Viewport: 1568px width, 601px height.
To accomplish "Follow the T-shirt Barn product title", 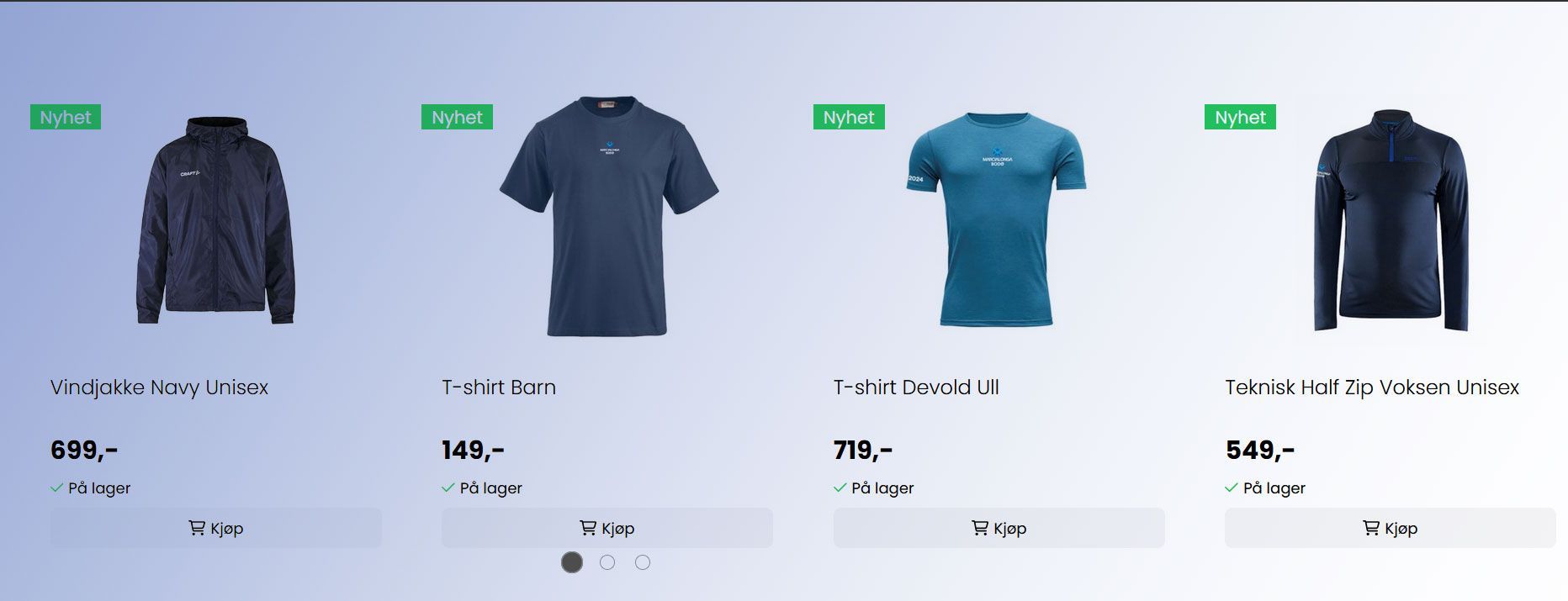I will pyautogui.click(x=499, y=387).
